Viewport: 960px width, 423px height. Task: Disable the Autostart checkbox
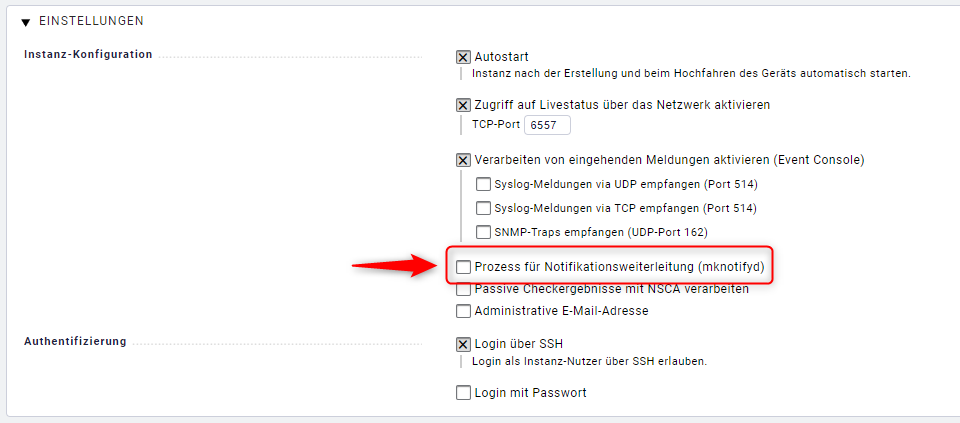coord(463,57)
